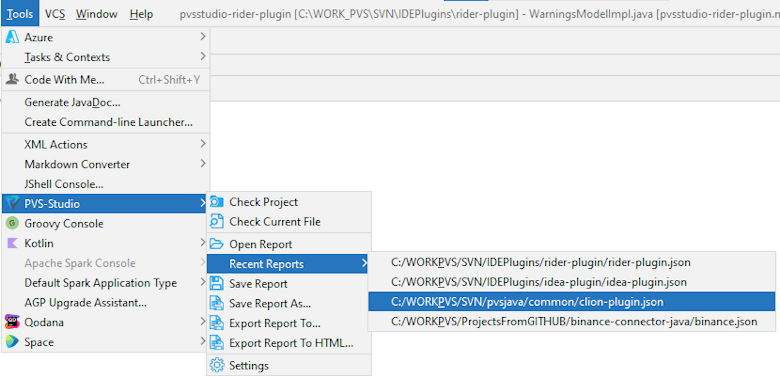780x378 pixels.
Task: Click the Groovy Console green icon
Action: (x=12, y=223)
